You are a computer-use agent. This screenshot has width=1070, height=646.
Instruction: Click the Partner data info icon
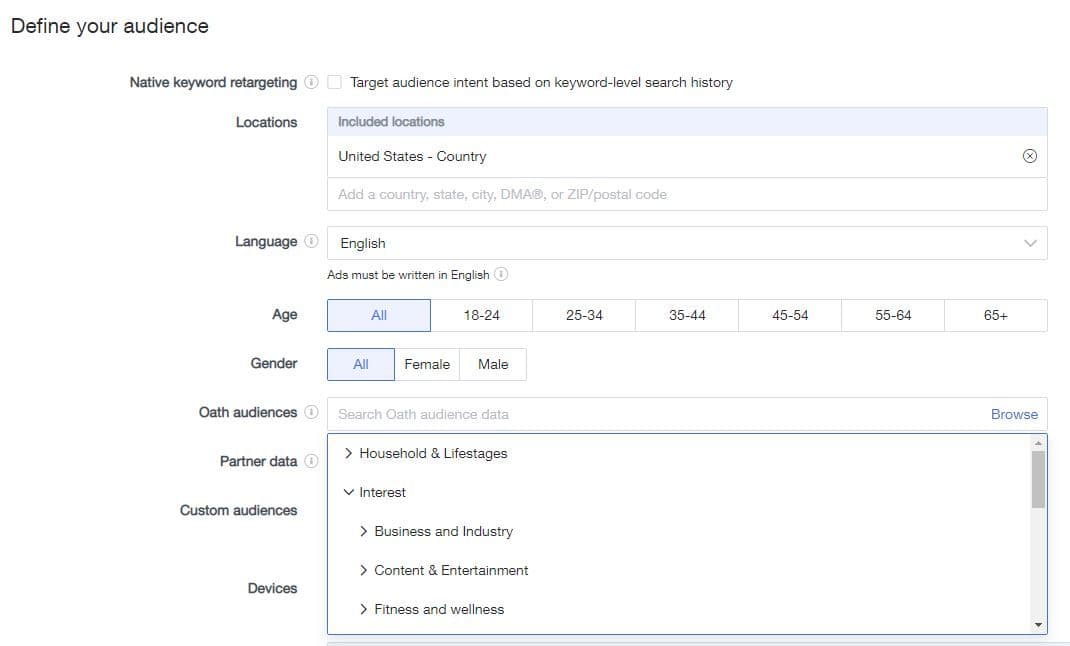(x=311, y=461)
